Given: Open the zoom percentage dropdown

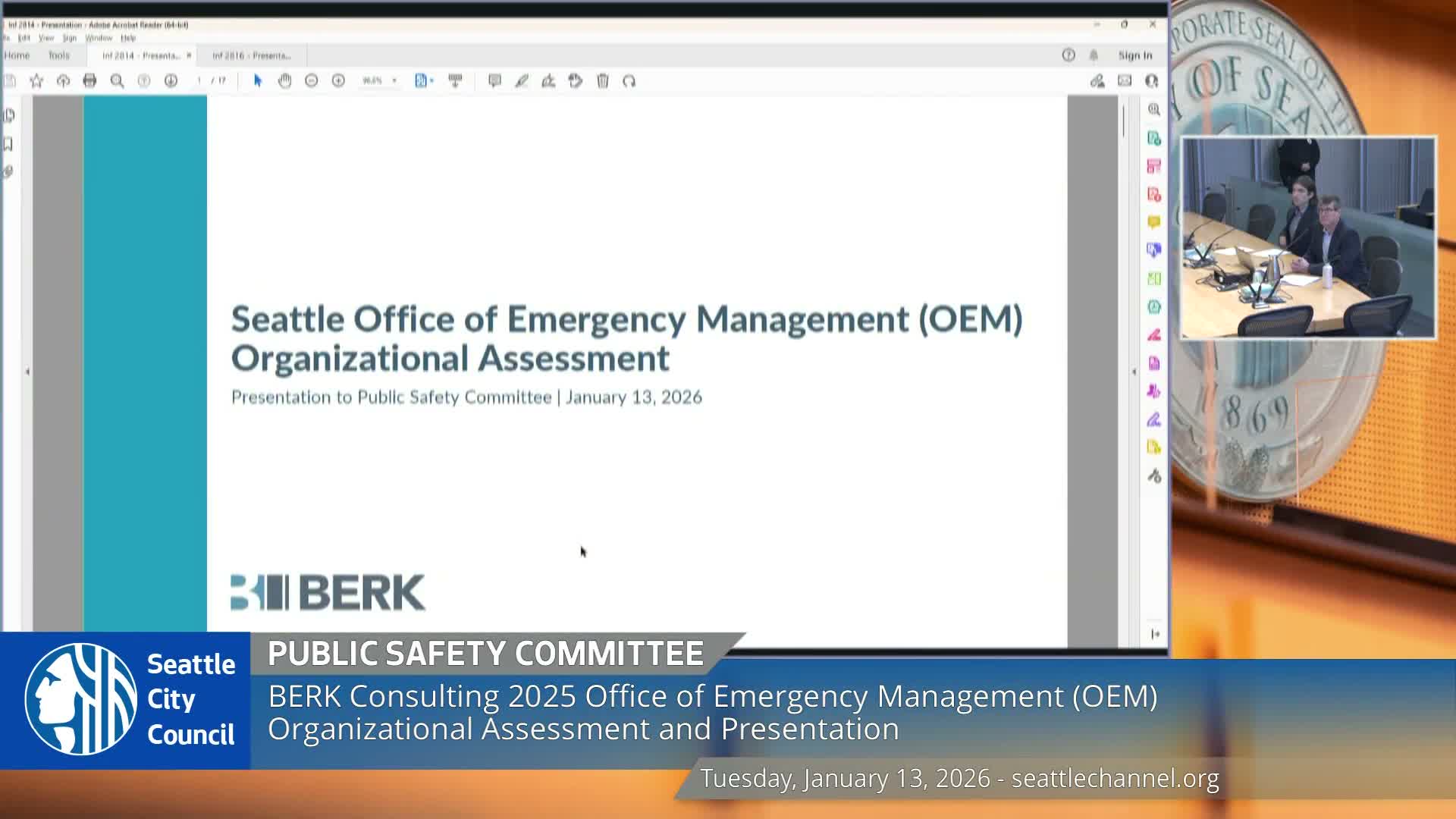Looking at the screenshot, I should tap(394, 80).
